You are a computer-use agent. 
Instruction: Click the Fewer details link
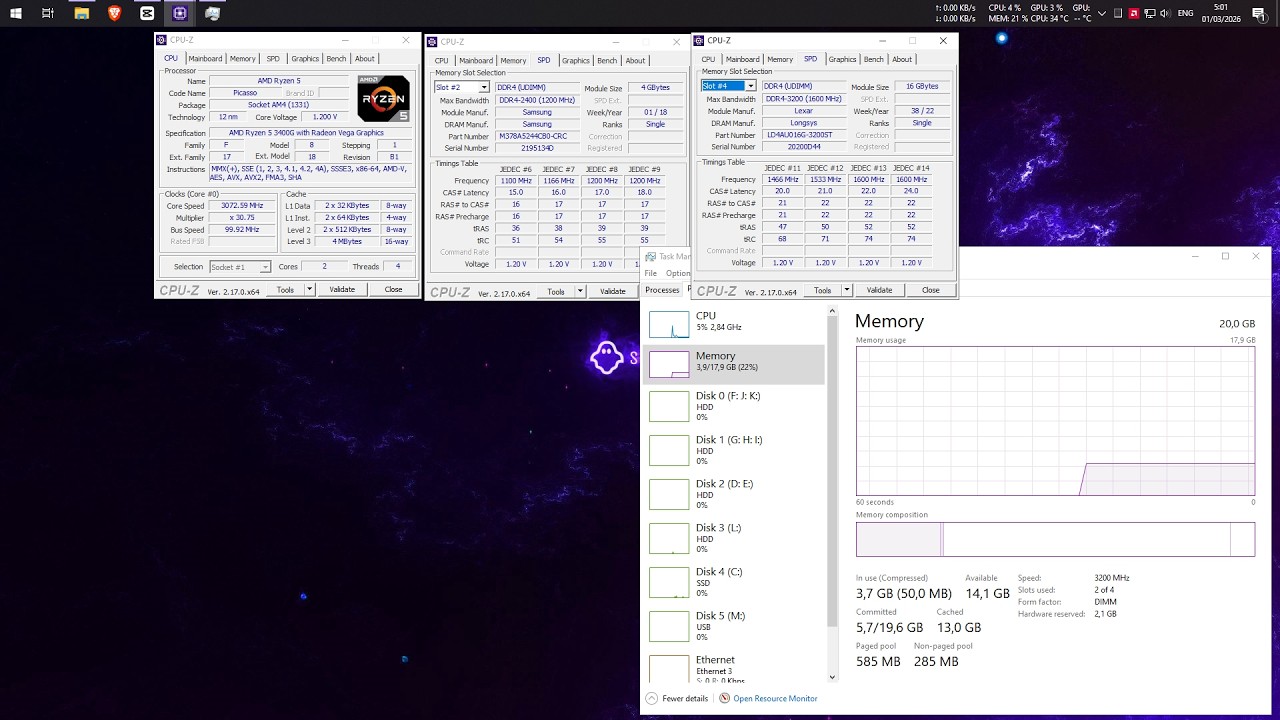[x=685, y=698]
